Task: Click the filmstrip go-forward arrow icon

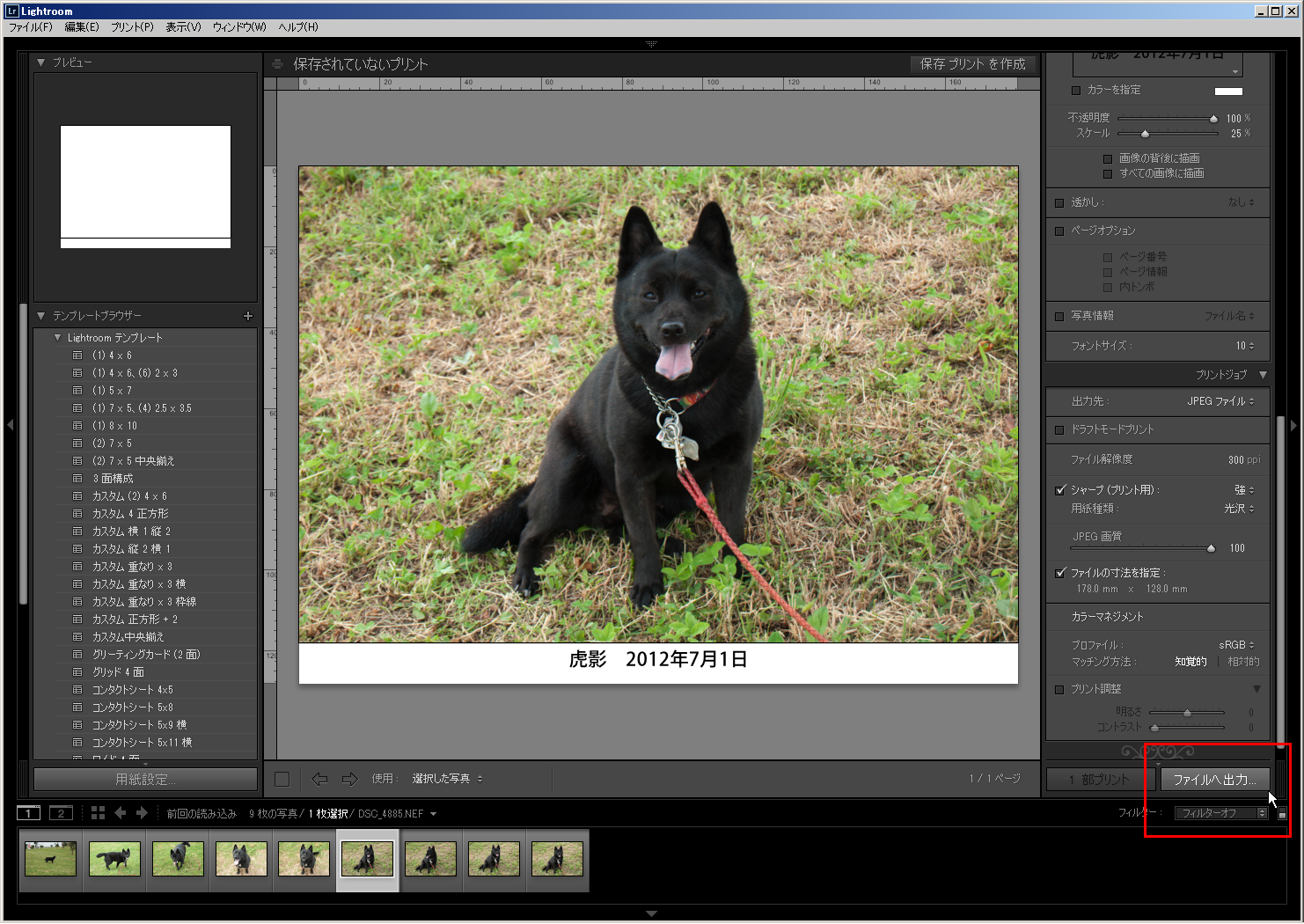Action: pyautogui.click(x=142, y=813)
